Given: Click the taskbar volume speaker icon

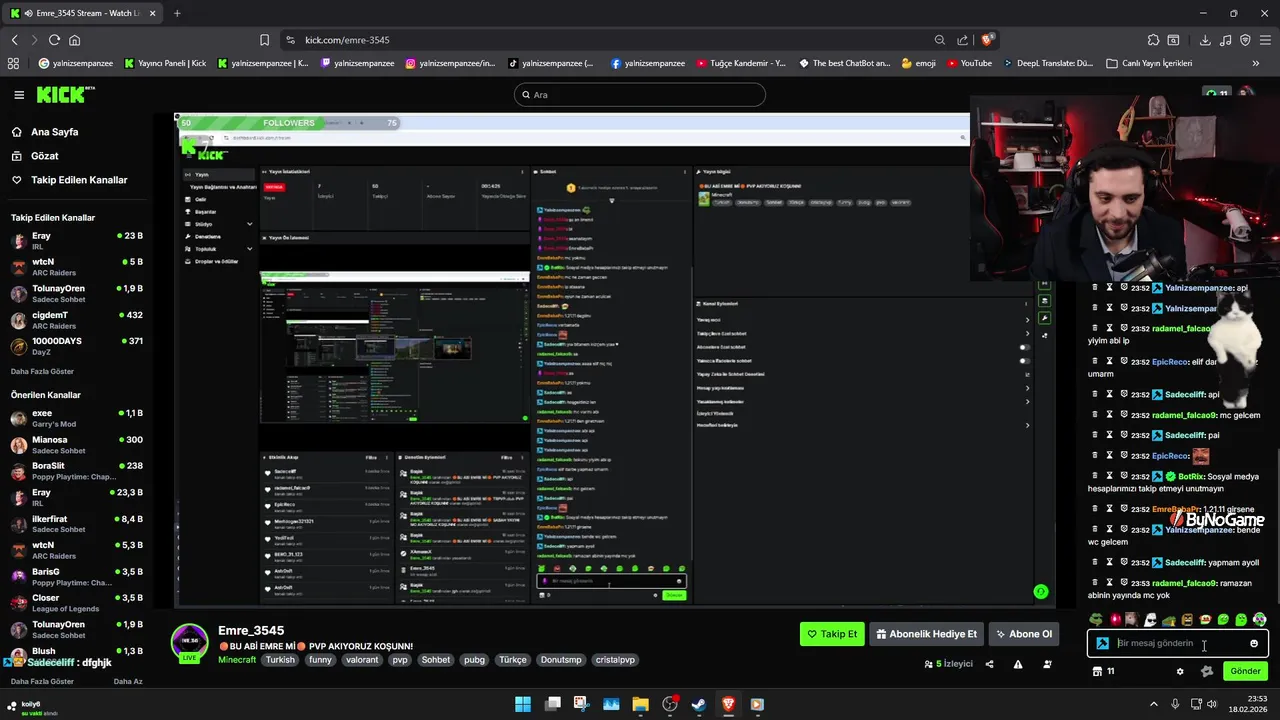Looking at the screenshot, I should (x=1212, y=704).
